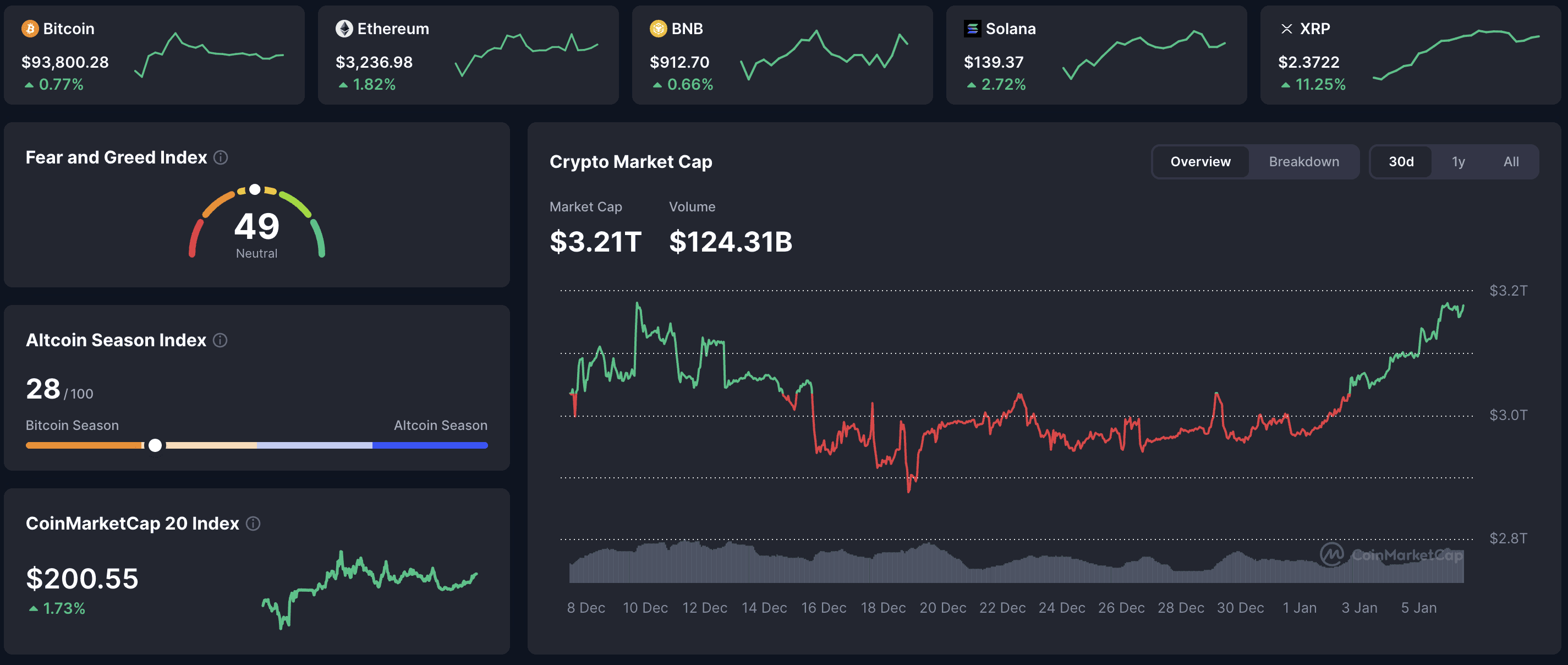Select the All time range

pyautogui.click(x=1511, y=161)
